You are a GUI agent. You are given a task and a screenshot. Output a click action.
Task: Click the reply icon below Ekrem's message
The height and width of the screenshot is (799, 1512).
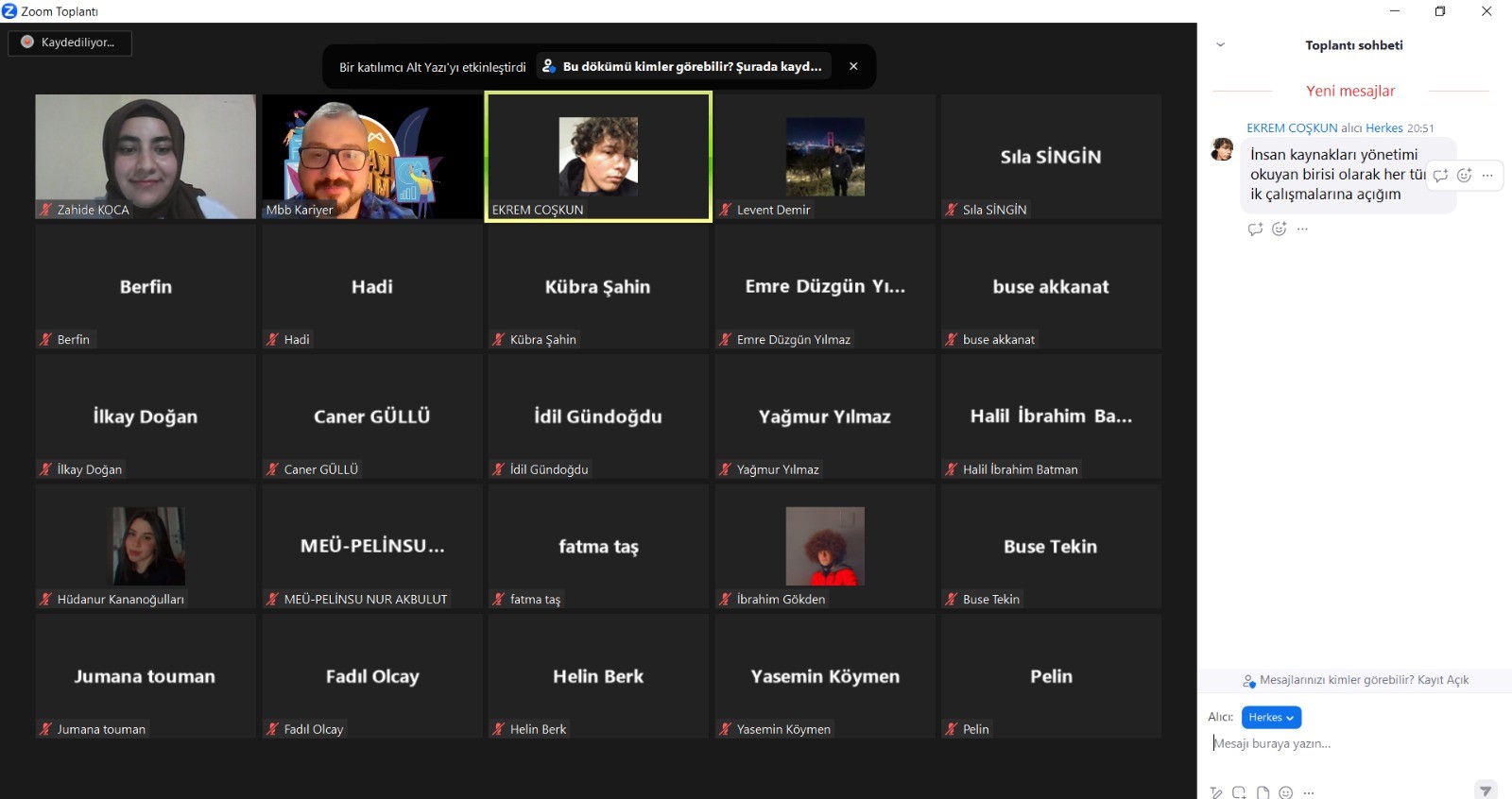click(1255, 229)
